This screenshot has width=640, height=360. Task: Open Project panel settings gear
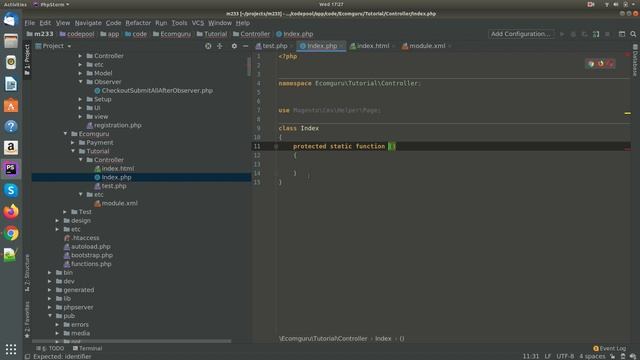(x=234, y=46)
